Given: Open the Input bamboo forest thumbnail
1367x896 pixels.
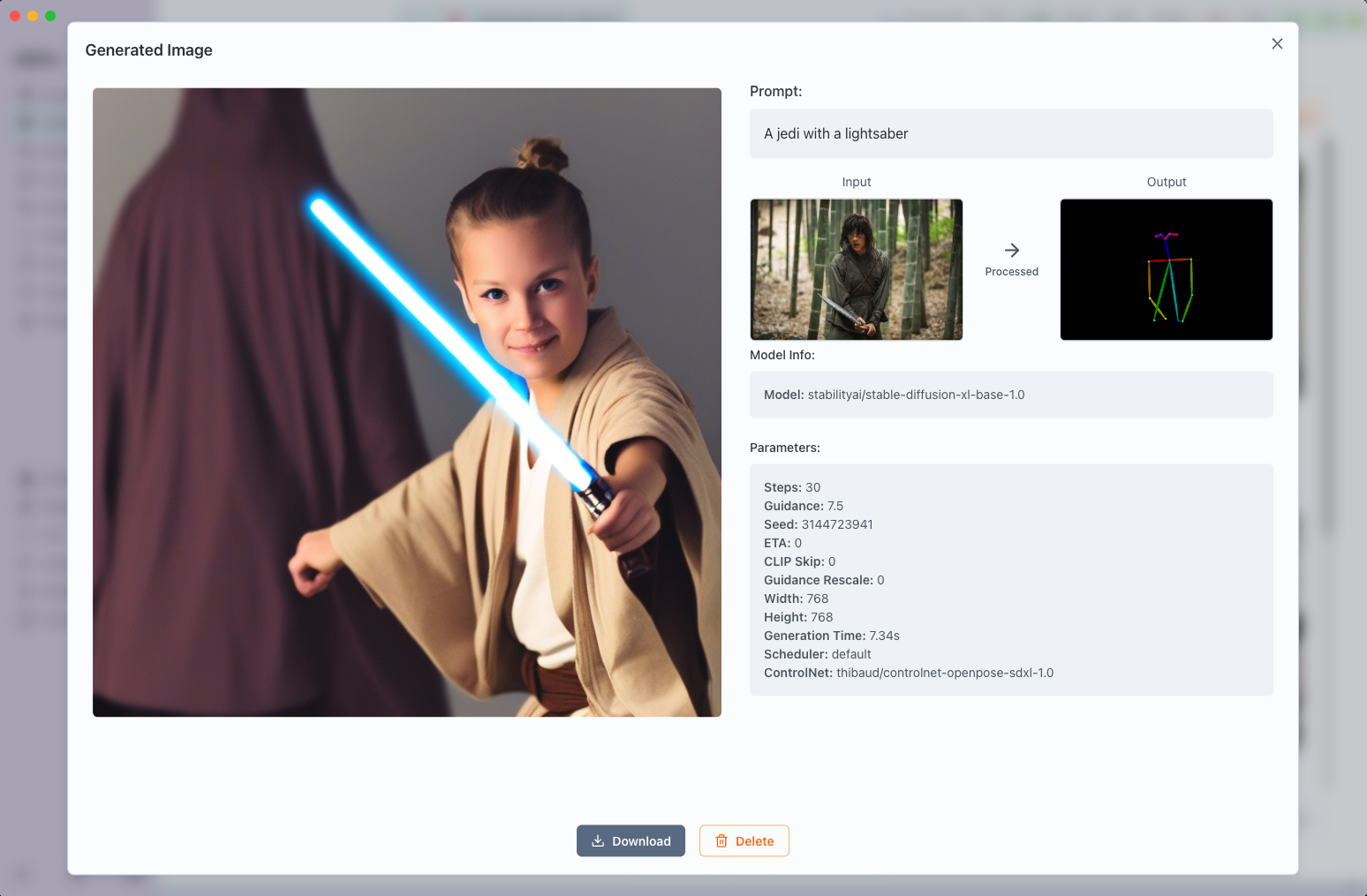Looking at the screenshot, I should click(x=856, y=269).
